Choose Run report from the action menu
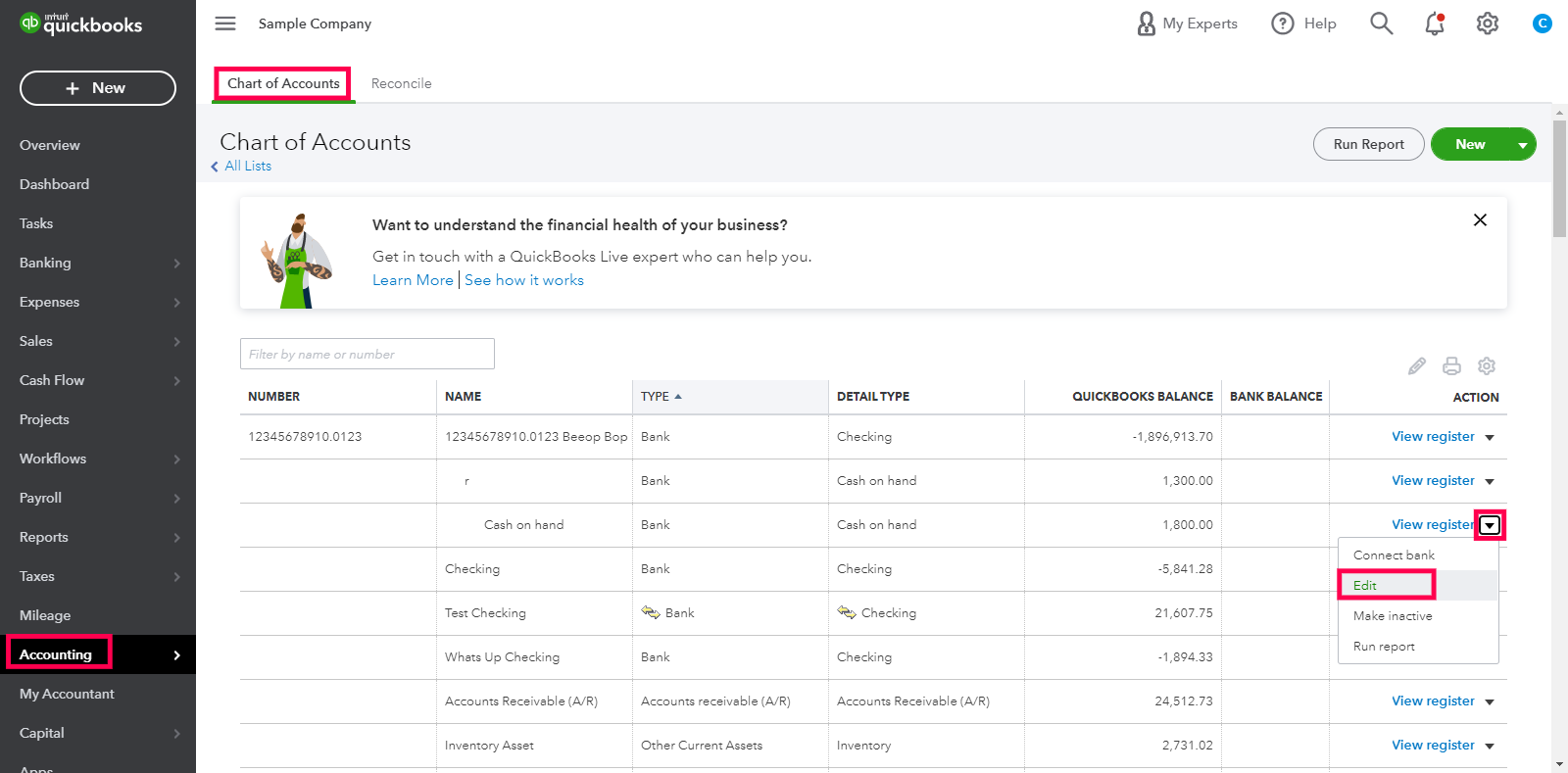 [x=1418, y=646]
